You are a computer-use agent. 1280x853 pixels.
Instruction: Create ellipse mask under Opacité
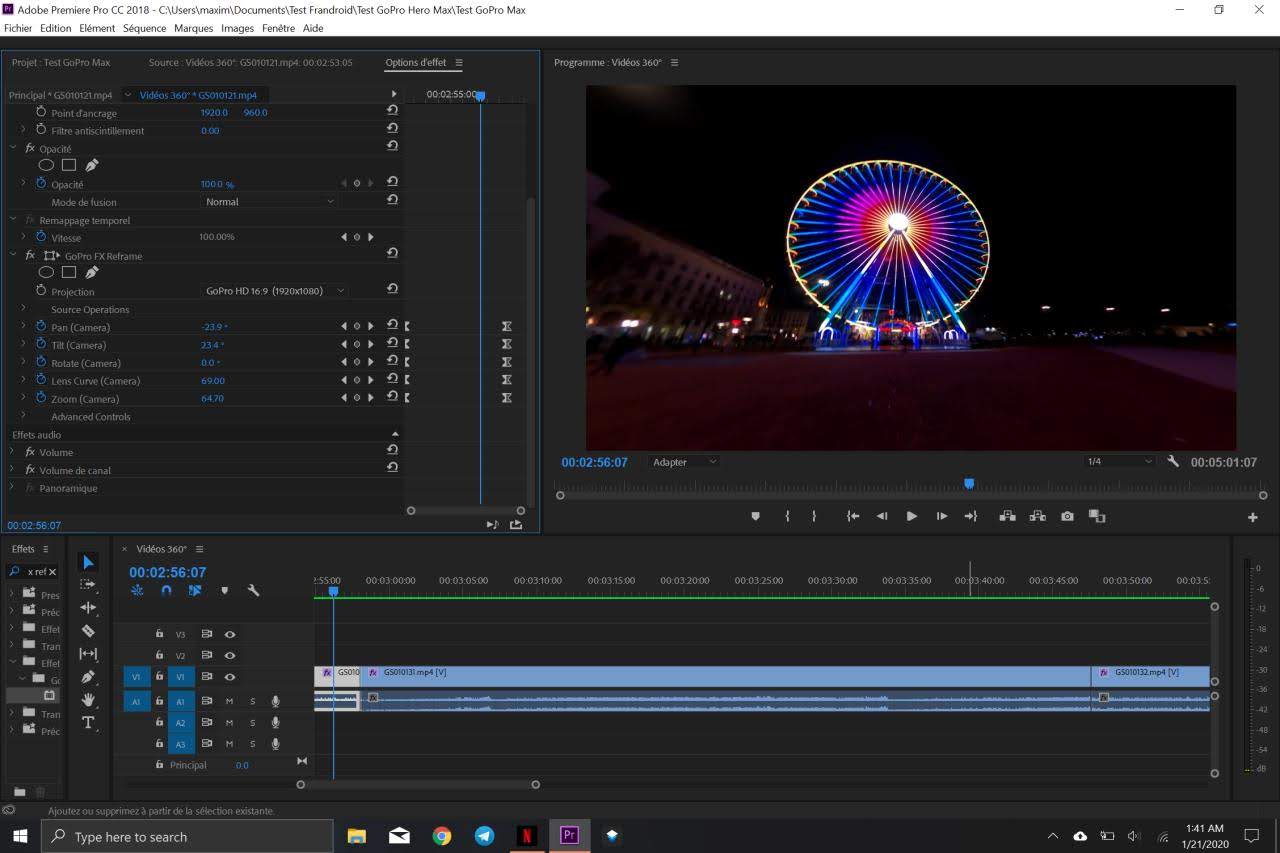46,165
